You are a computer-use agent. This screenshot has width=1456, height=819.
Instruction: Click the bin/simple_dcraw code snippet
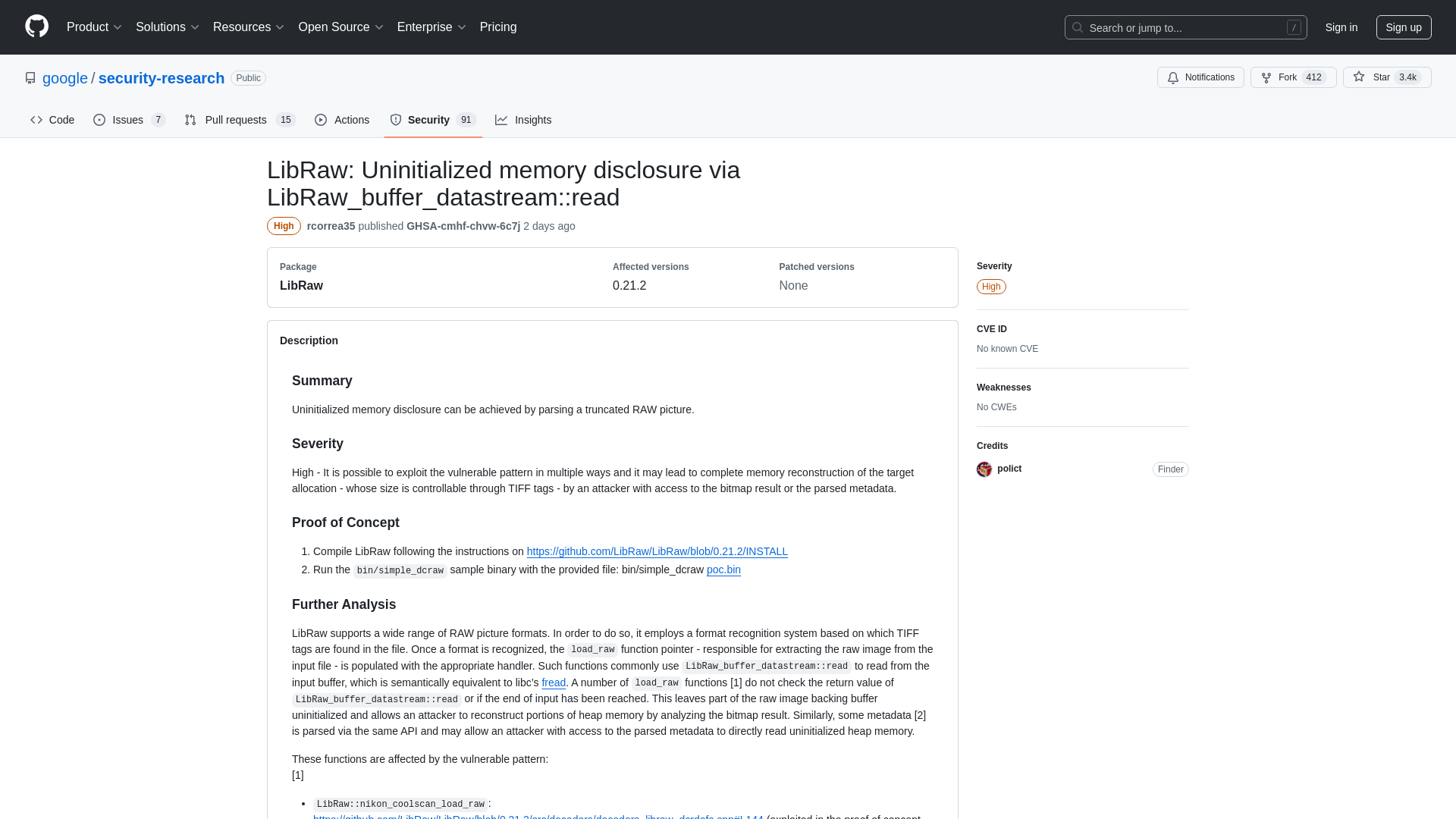point(400,570)
